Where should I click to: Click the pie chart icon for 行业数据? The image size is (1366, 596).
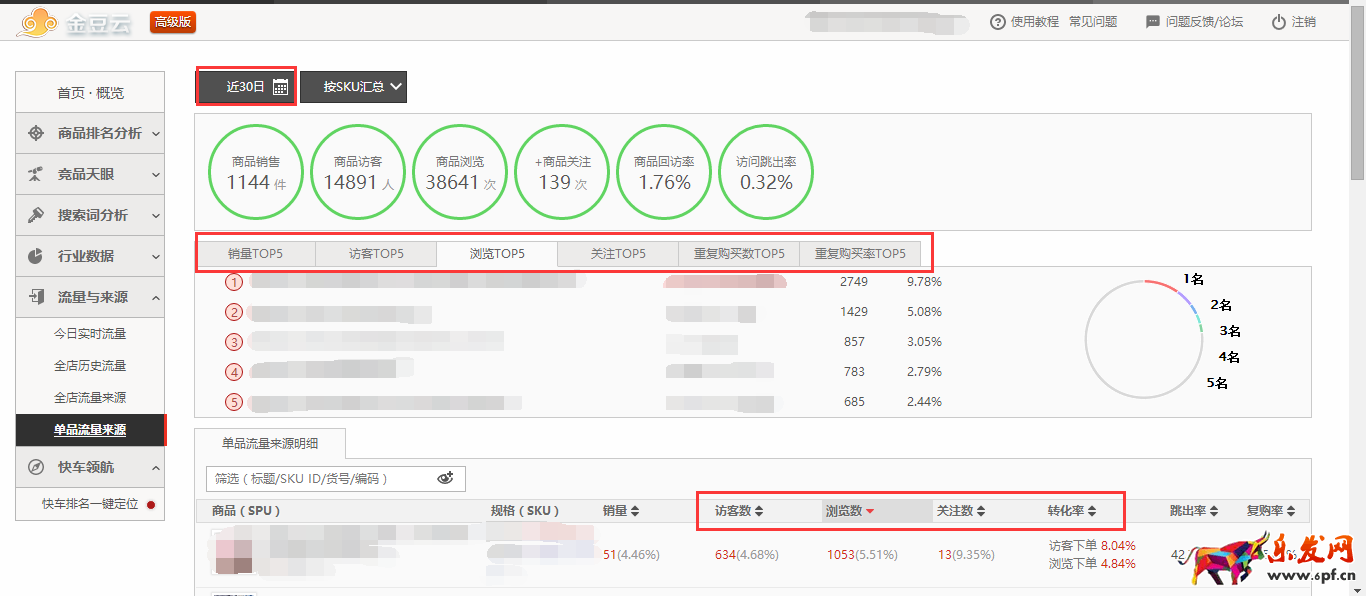pos(36,256)
